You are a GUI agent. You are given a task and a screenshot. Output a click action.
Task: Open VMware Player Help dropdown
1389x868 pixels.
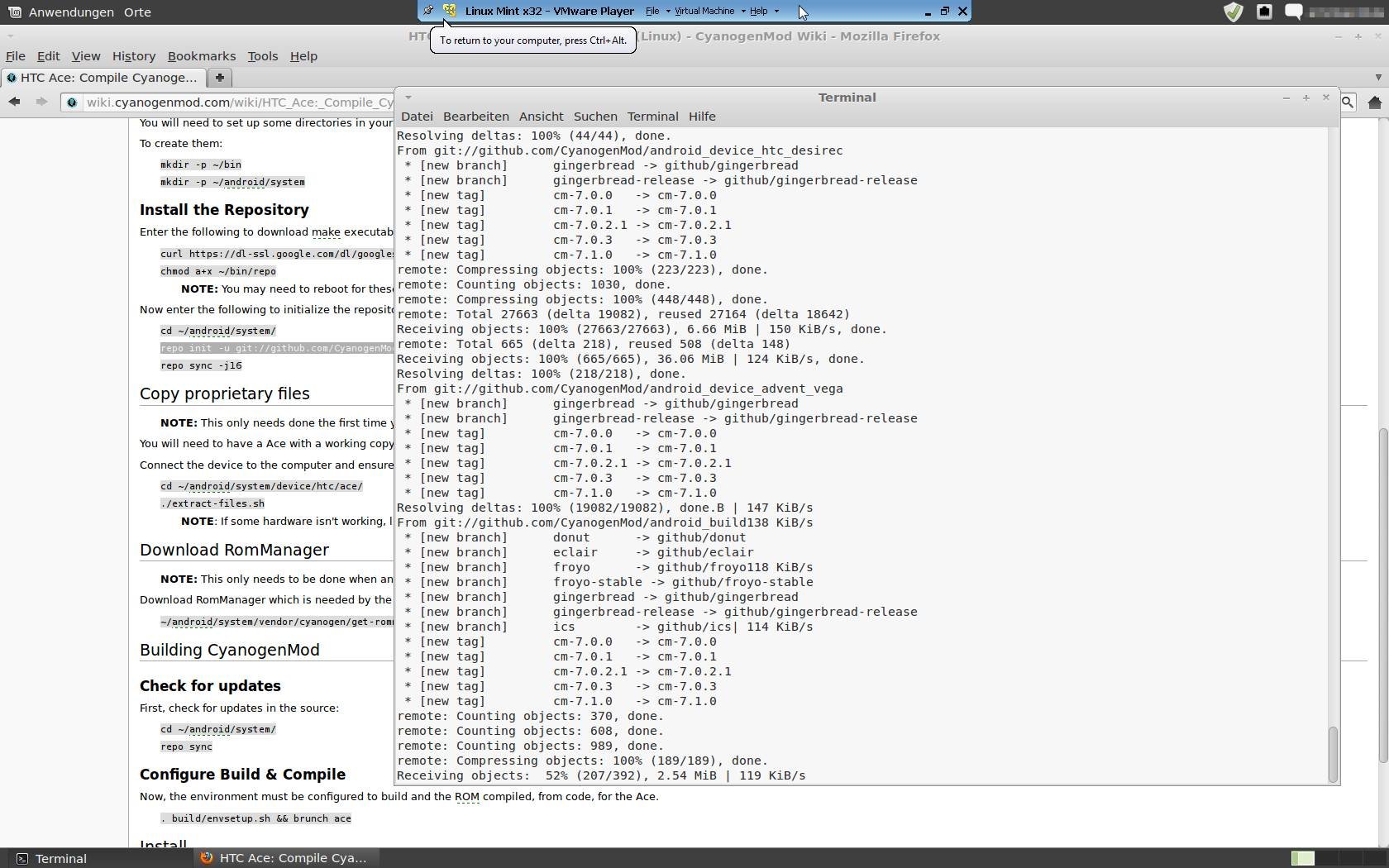coord(763,11)
